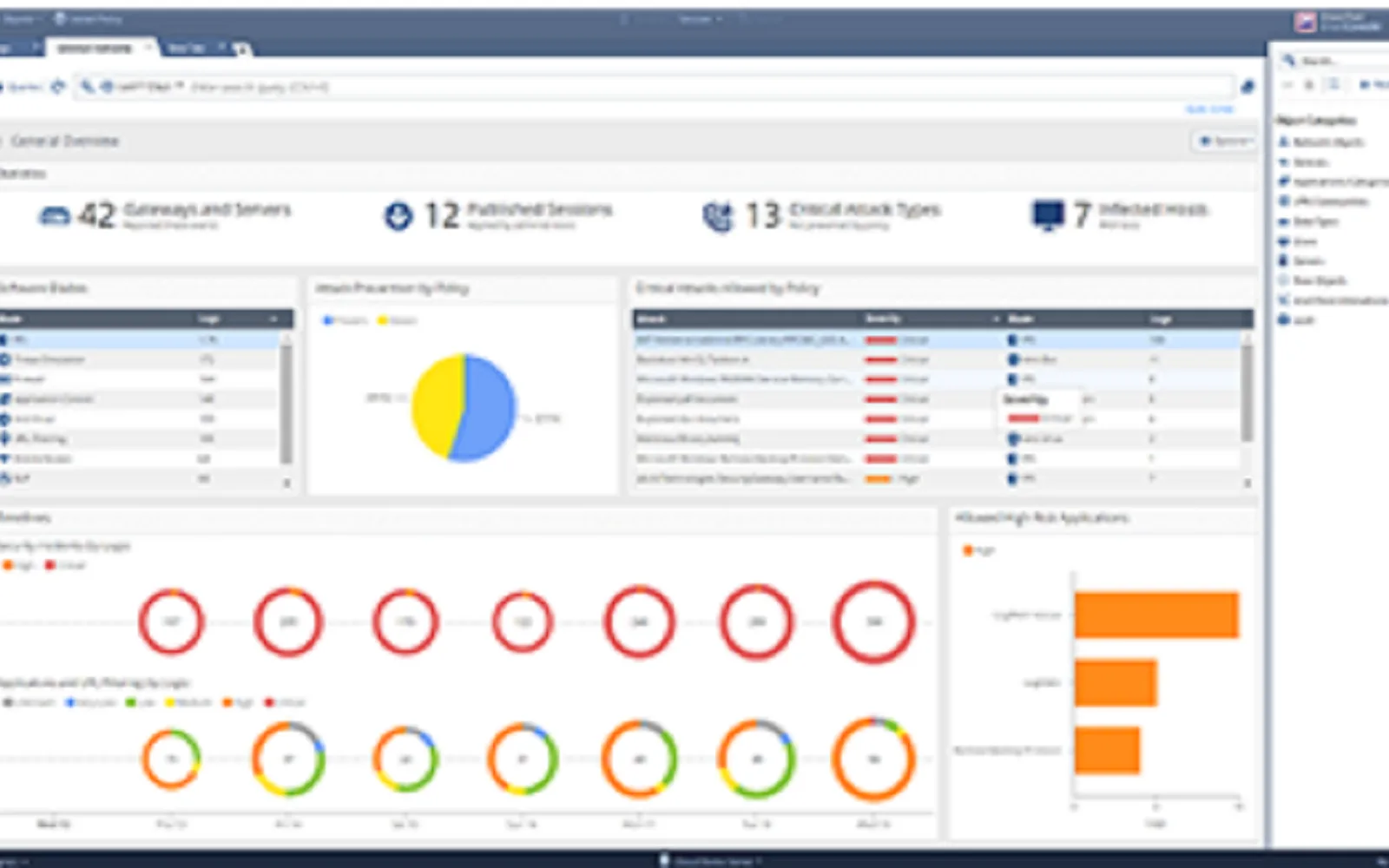
Task: Click the favorite icon right of the query bar
Action: 1247,87
